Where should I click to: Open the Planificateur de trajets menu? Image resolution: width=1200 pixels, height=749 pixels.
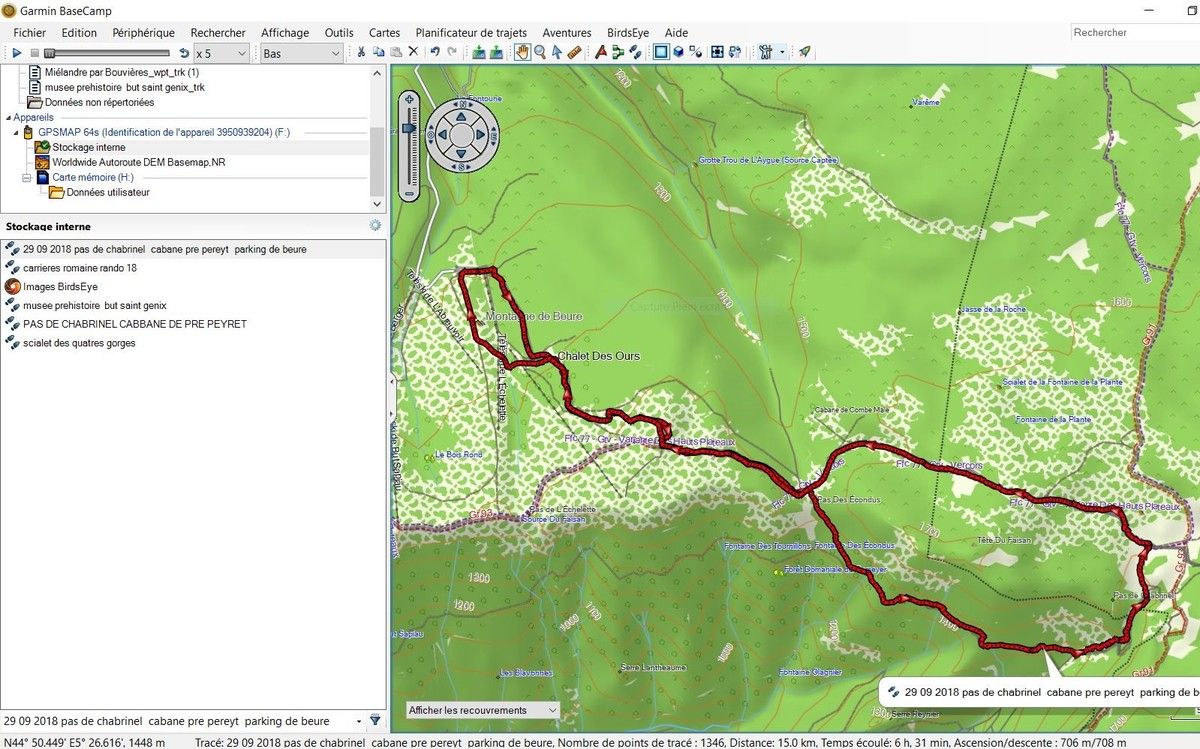tap(471, 33)
